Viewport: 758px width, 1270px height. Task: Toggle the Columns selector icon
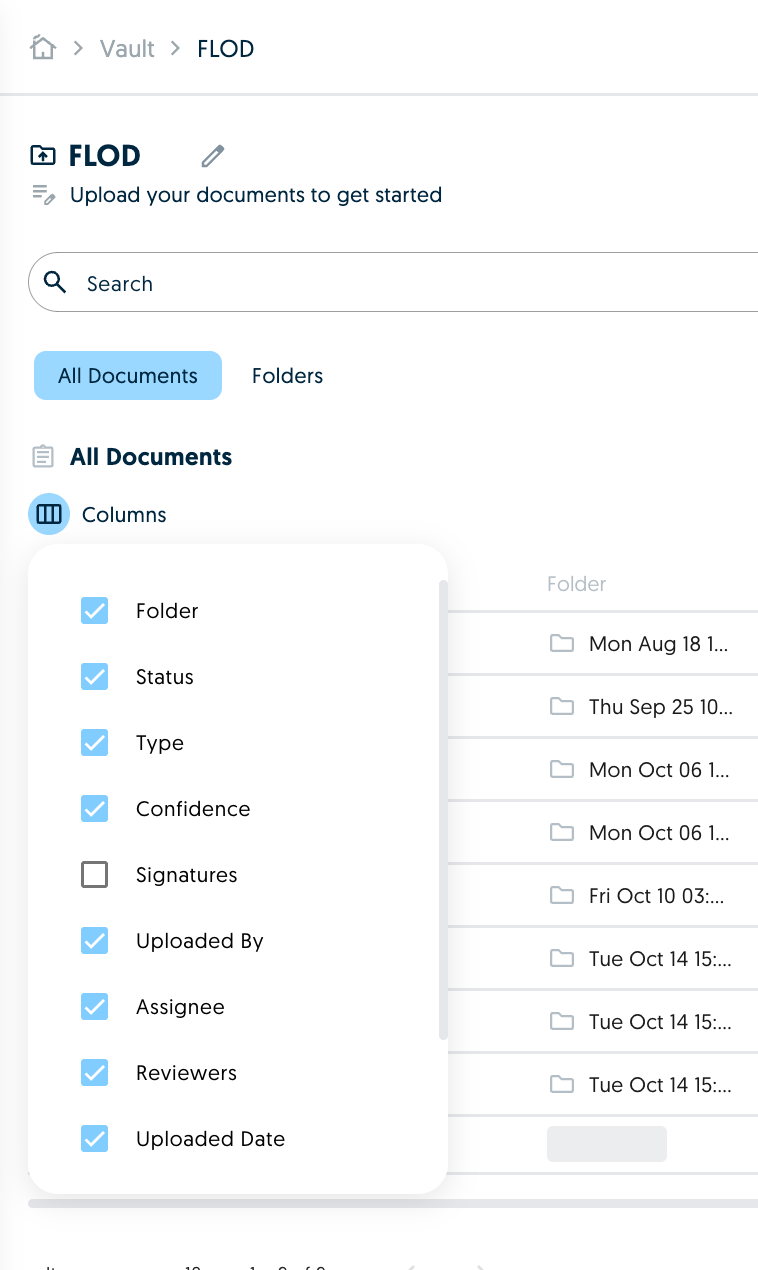tap(49, 515)
